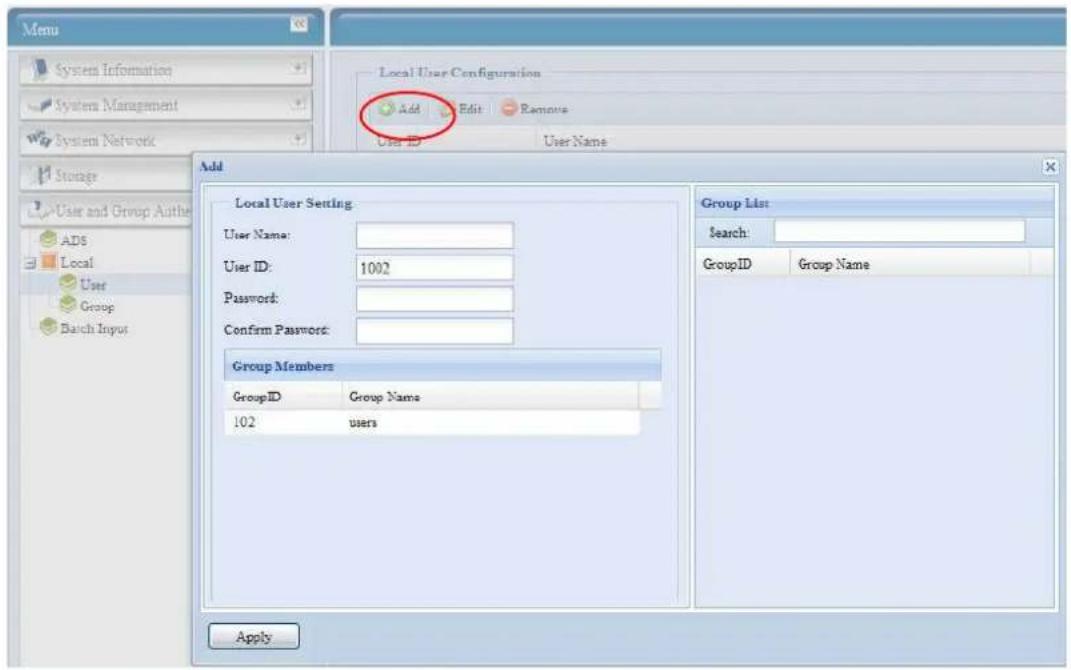Select the Local tree node
The image size is (1071, 670).
click(76, 262)
